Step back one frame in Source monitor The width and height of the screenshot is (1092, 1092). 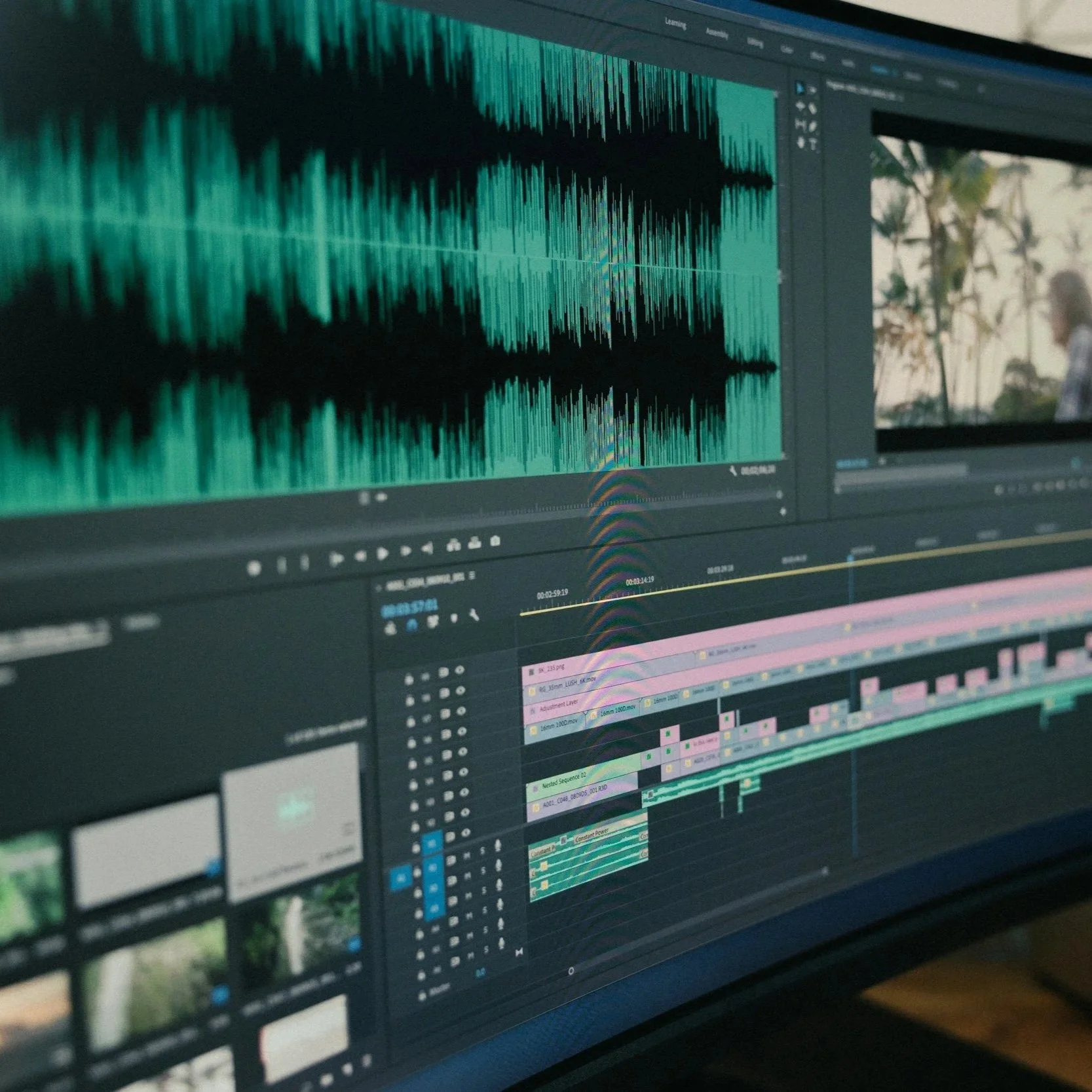pos(360,555)
